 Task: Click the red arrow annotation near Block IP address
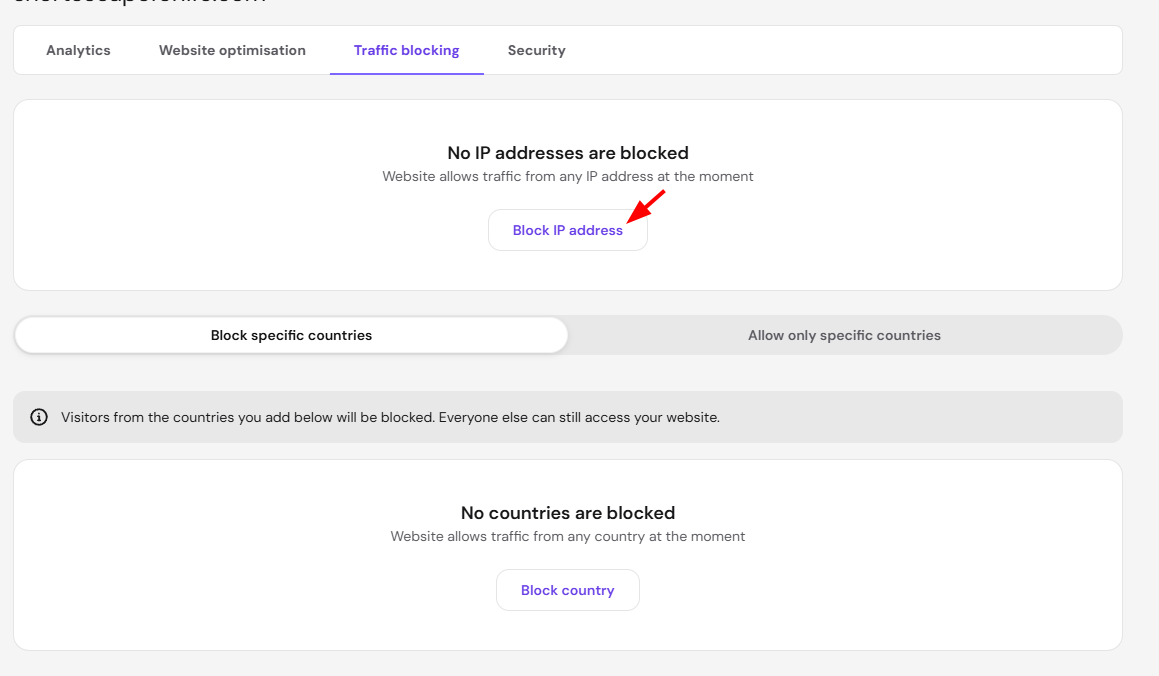(646, 206)
